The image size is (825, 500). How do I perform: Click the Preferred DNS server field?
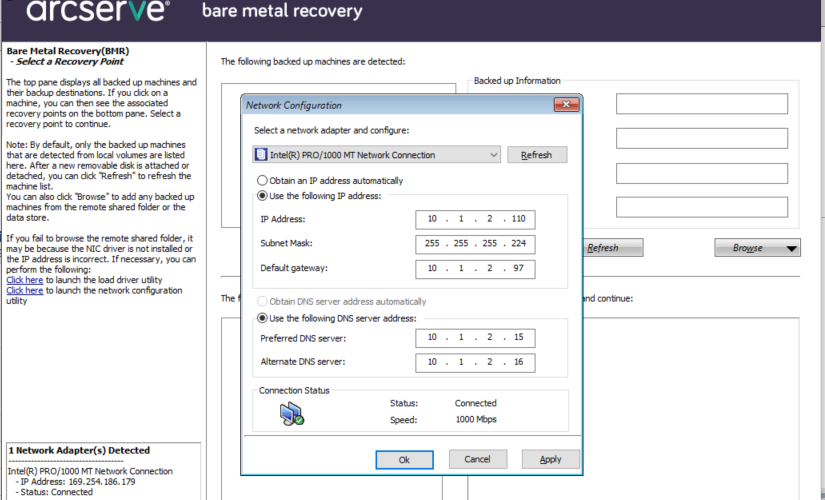pos(475,338)
